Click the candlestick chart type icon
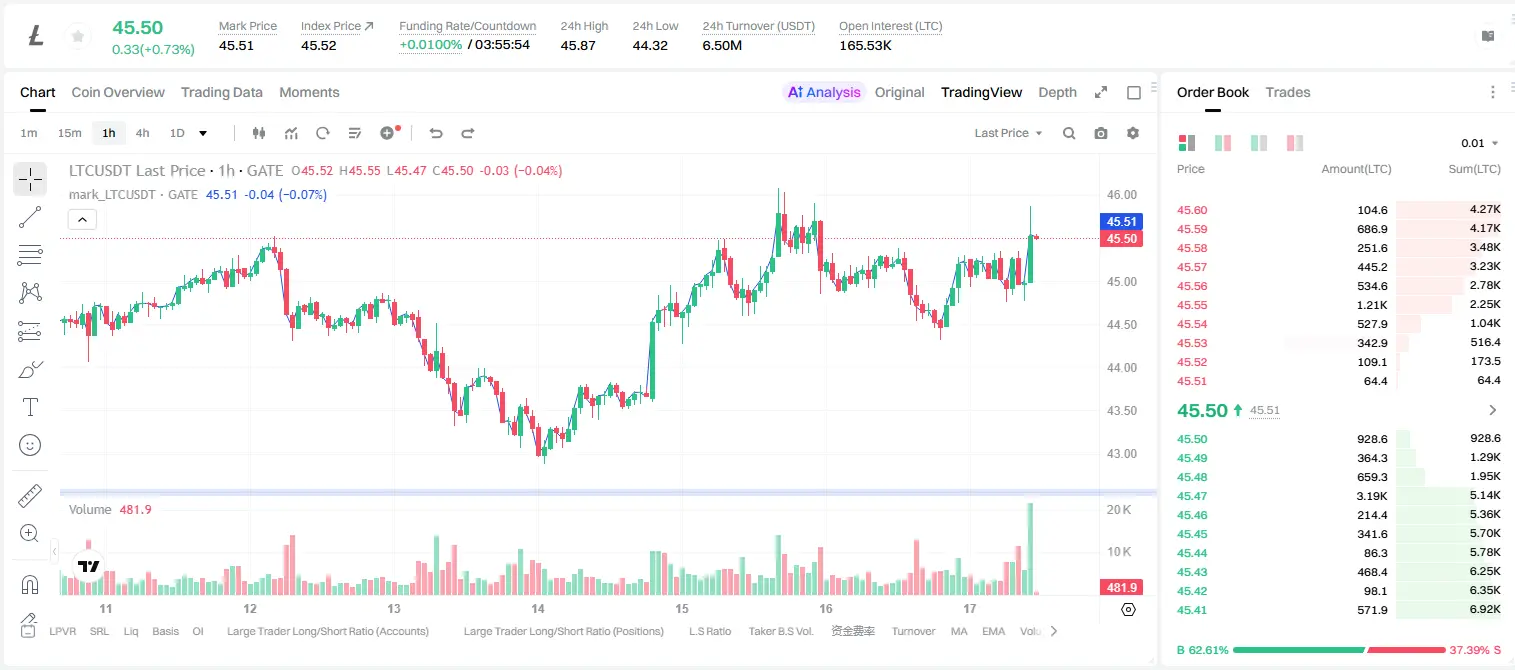Screen dimensions: 1515x670 (x=259, y=133)
